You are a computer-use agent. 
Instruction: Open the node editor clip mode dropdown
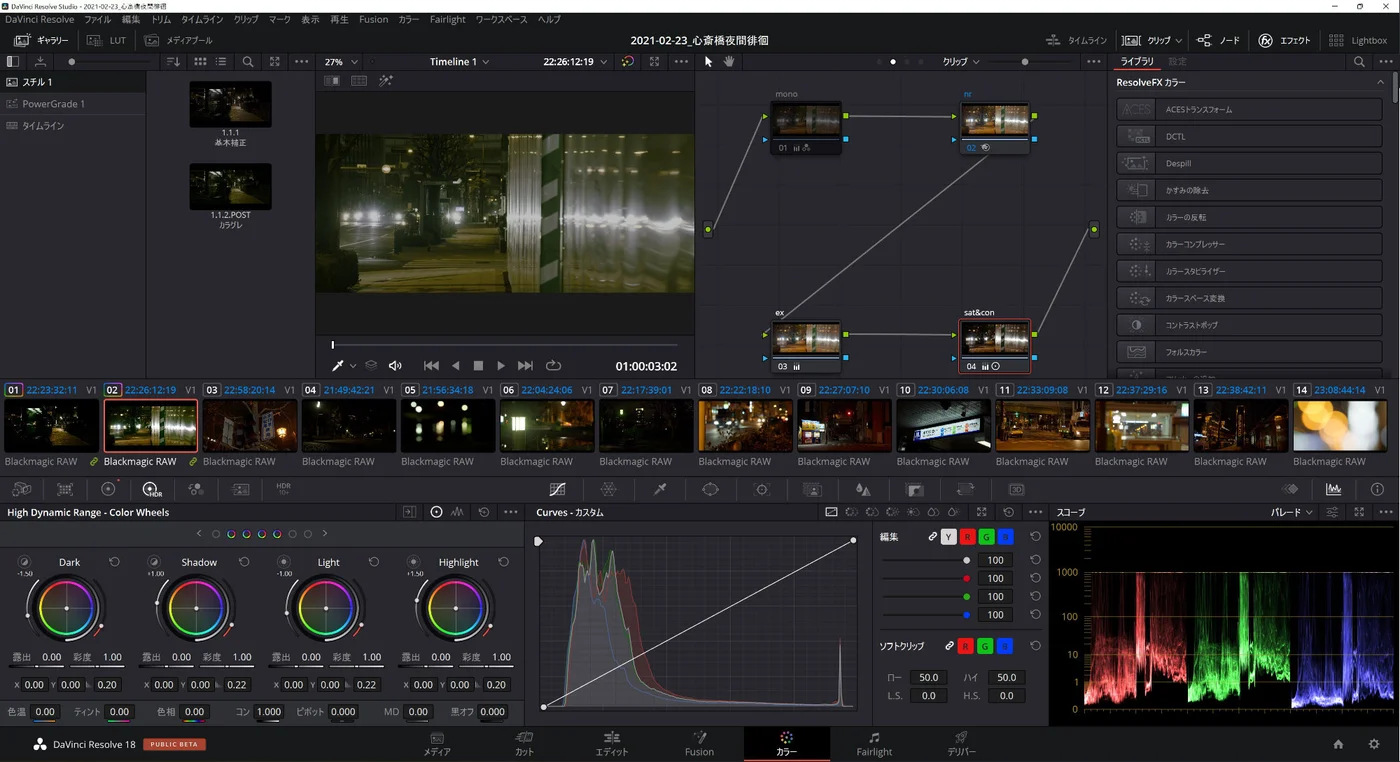click(961, 61)
